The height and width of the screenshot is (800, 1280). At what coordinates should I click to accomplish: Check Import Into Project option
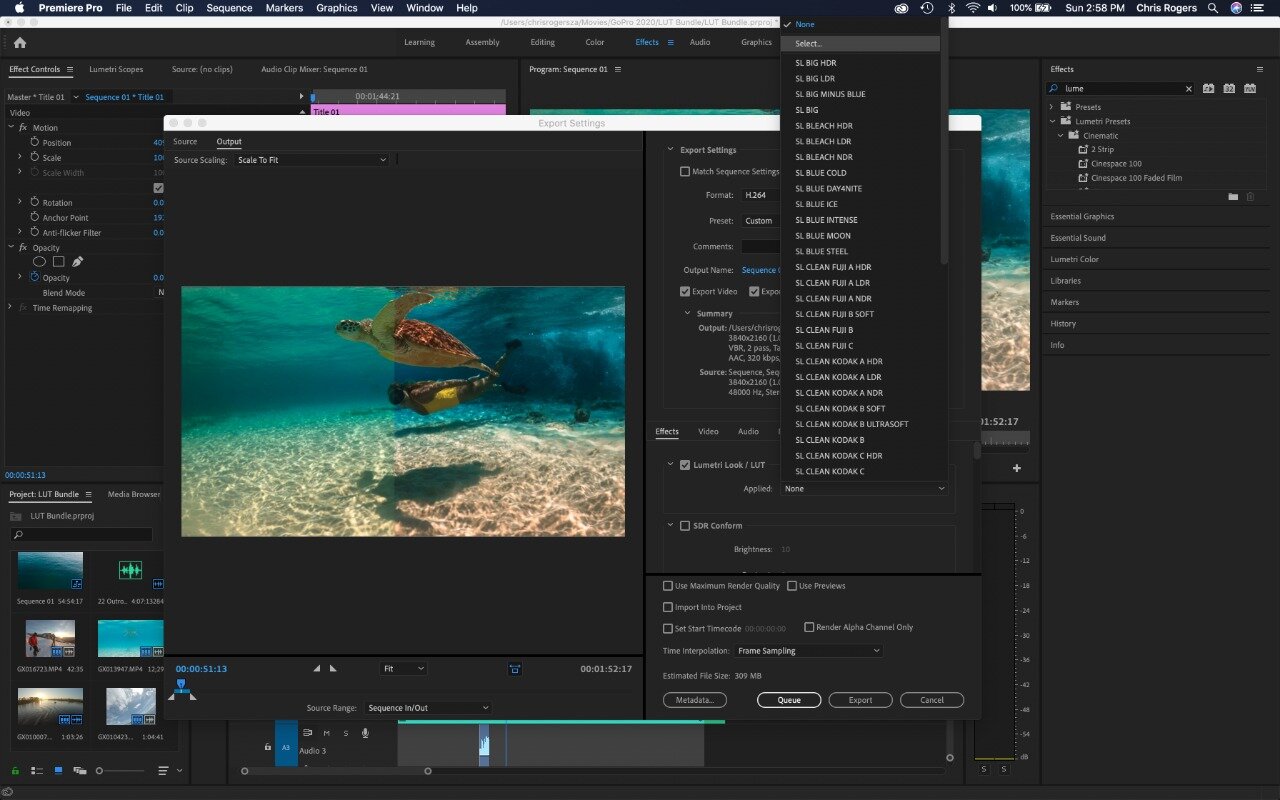click(x=668, y=607)
